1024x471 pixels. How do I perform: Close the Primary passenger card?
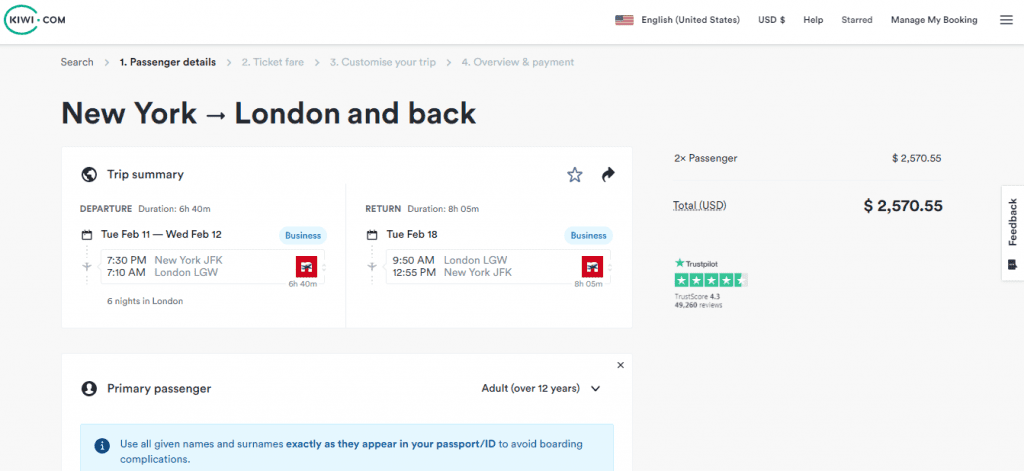620,365
